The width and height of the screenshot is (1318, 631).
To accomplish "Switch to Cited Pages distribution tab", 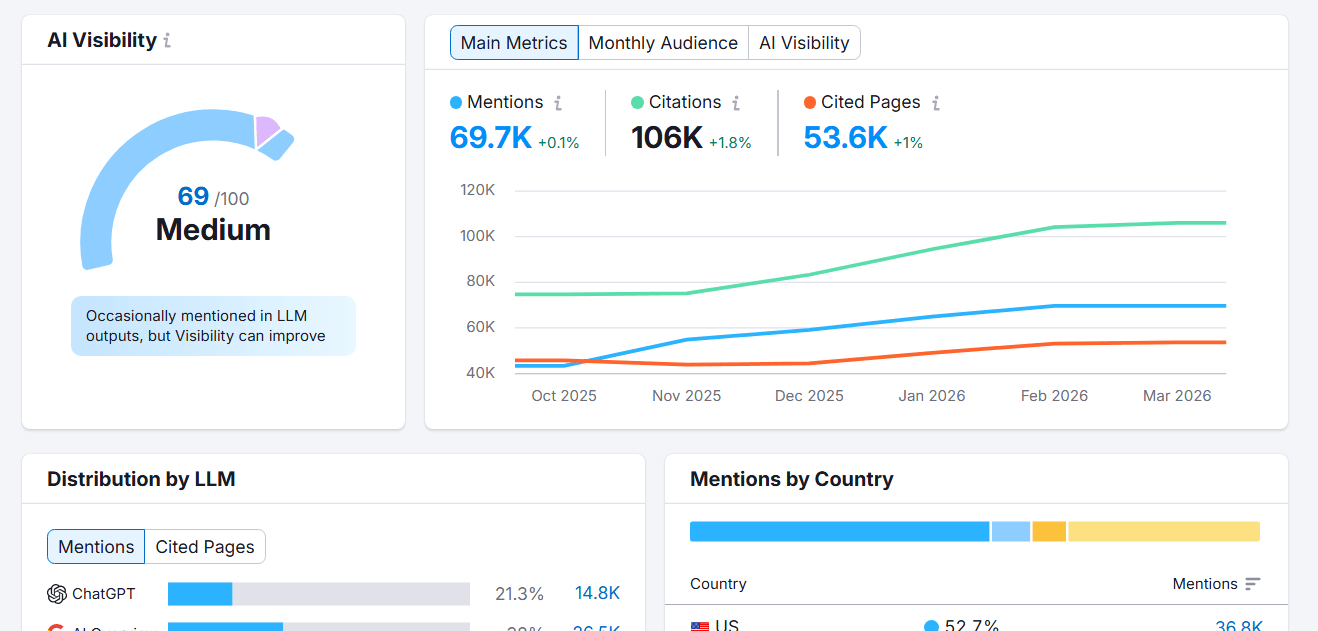I will pyautogui.click(x=205, y=547).
